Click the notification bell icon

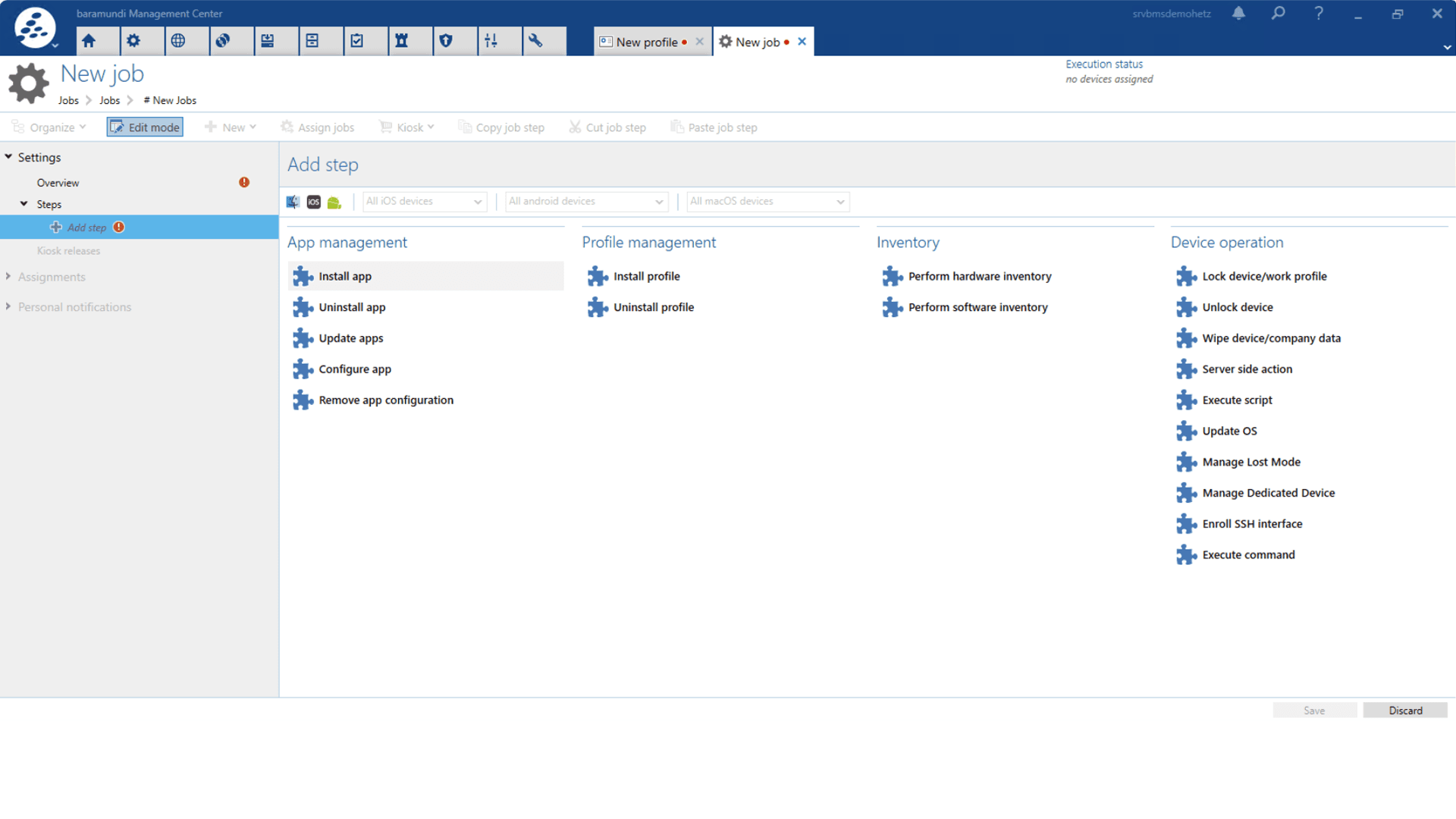click(x=1238, y=13)
